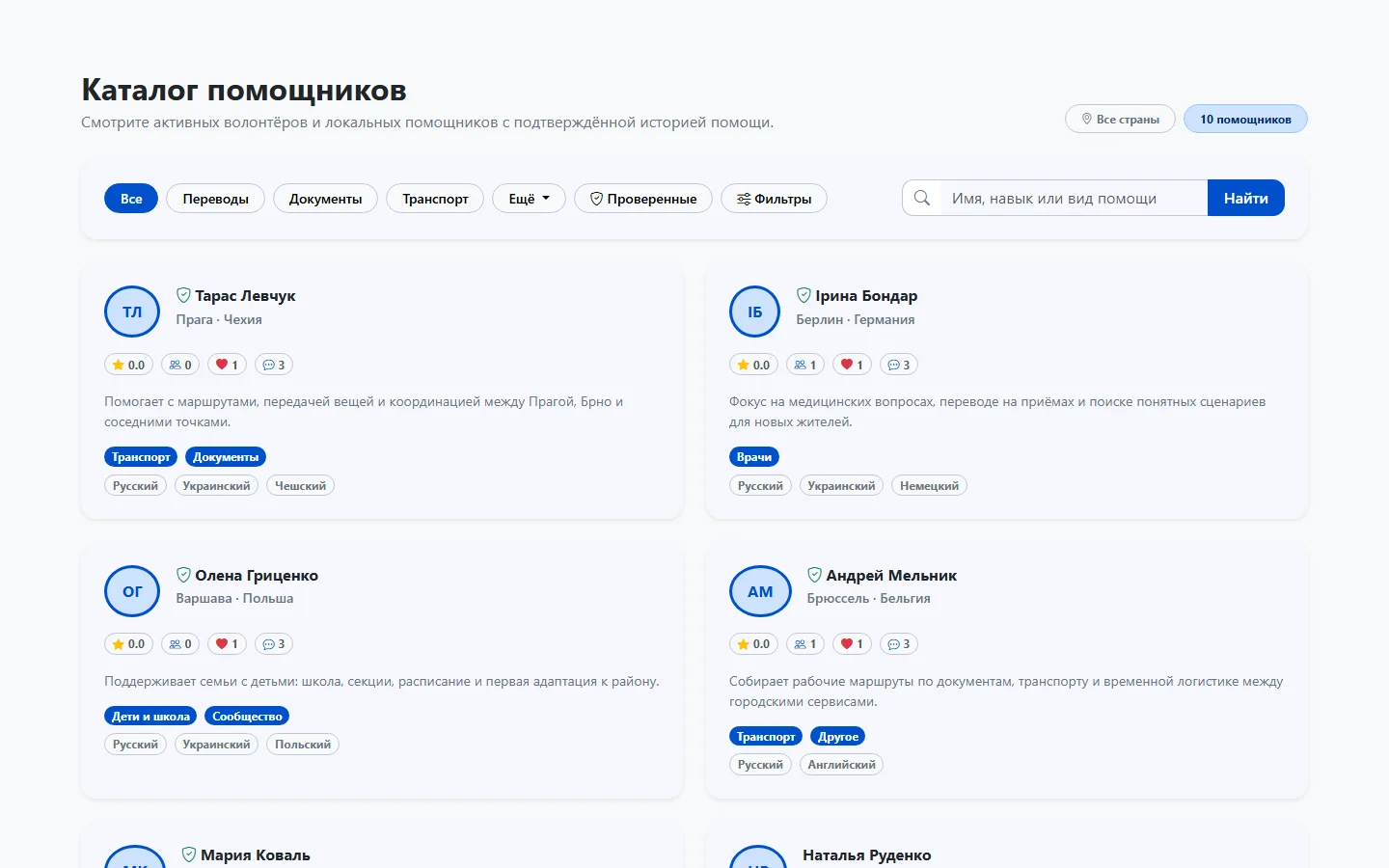Click Варшава · Польша location text

point(234,598)
